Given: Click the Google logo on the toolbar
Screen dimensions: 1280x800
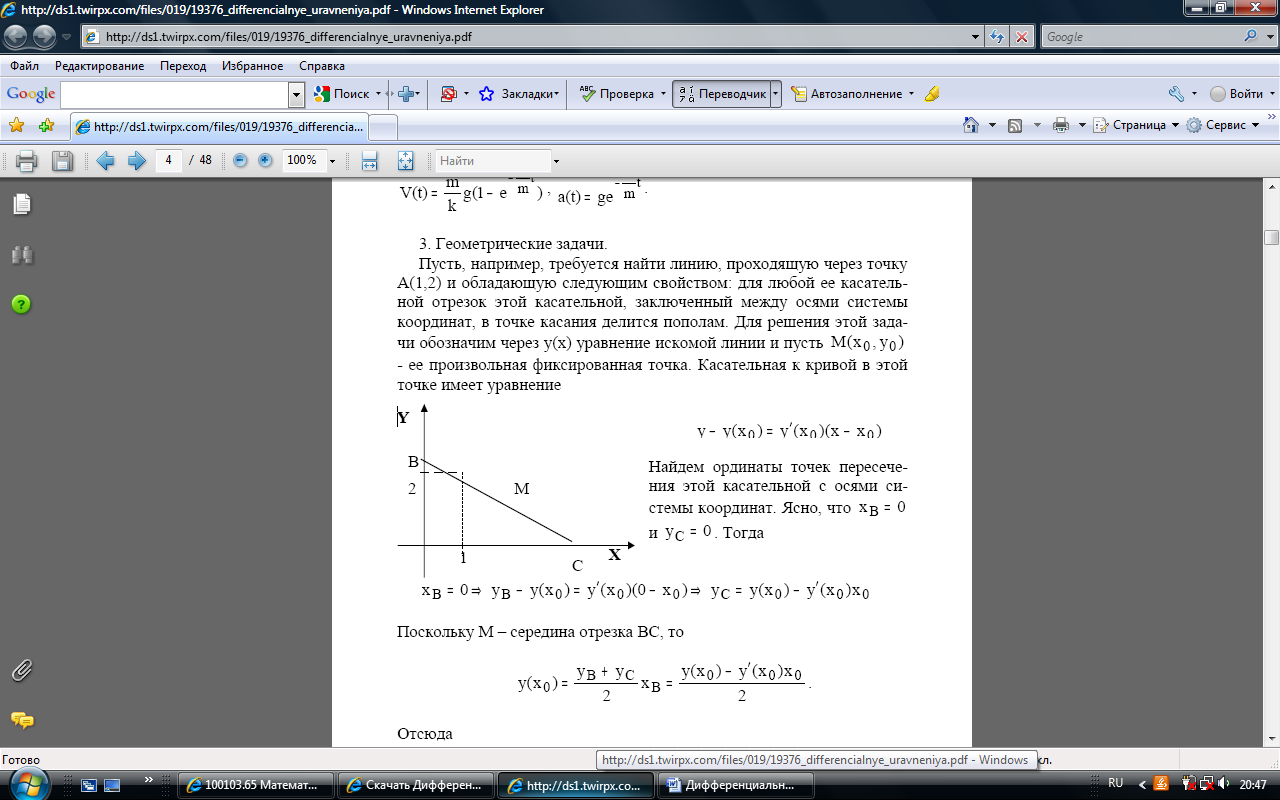Looking at the screenshot, I should (31, 94).
